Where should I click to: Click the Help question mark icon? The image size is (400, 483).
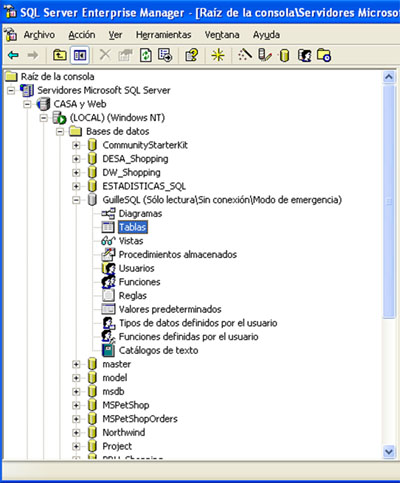pos(191,55)
